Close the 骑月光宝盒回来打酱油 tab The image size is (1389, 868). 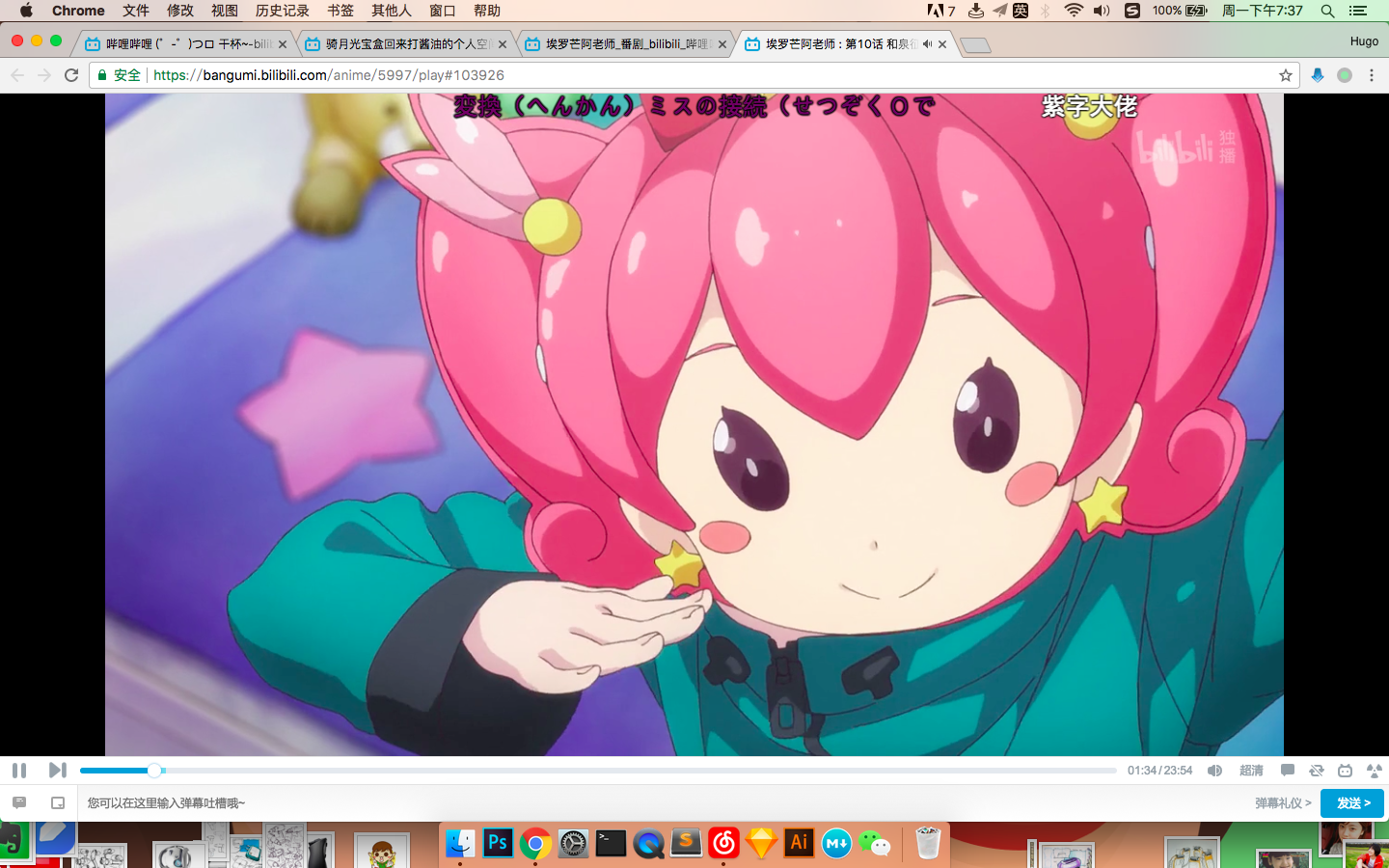tap(503, 44)
